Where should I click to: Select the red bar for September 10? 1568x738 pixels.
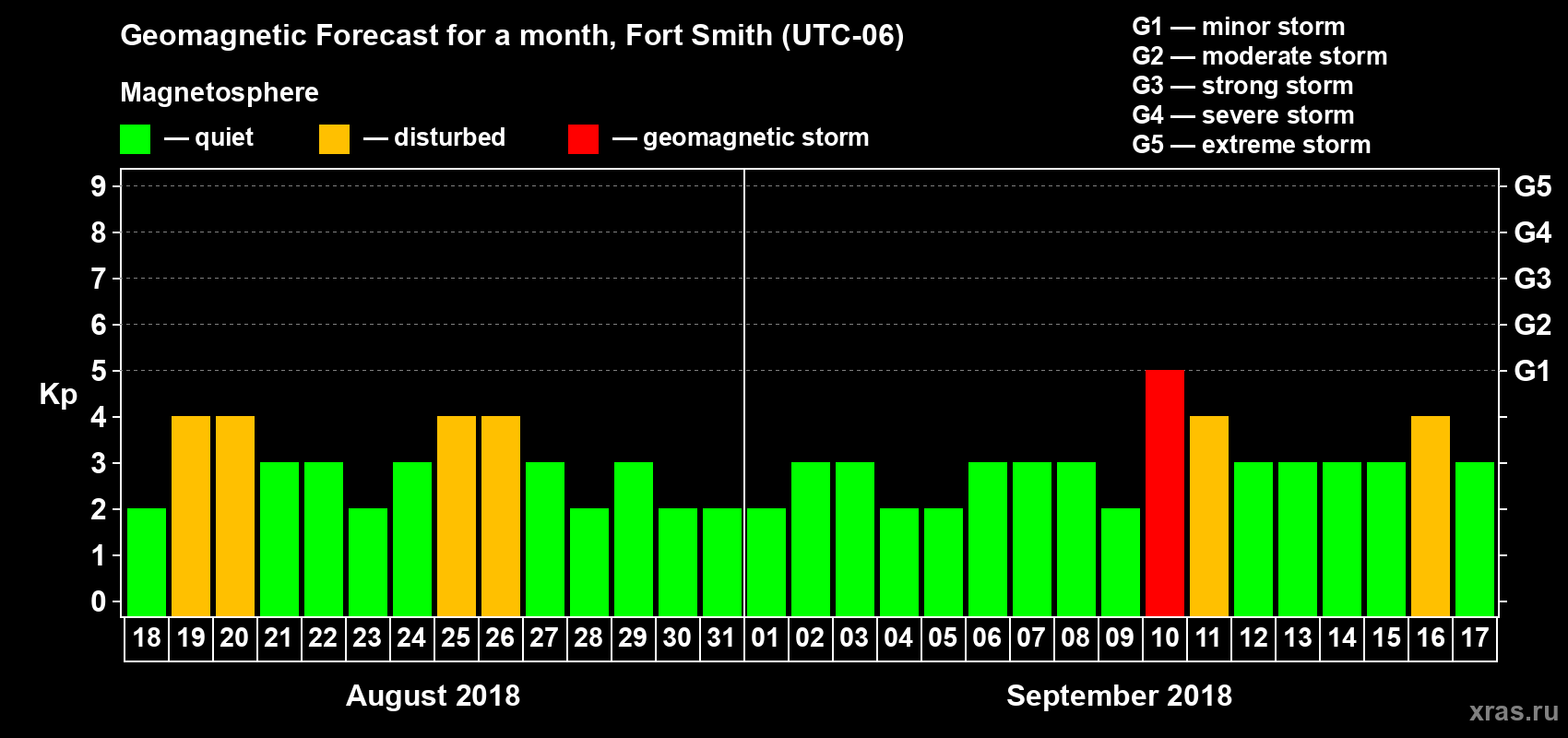tap(1165, 494)
